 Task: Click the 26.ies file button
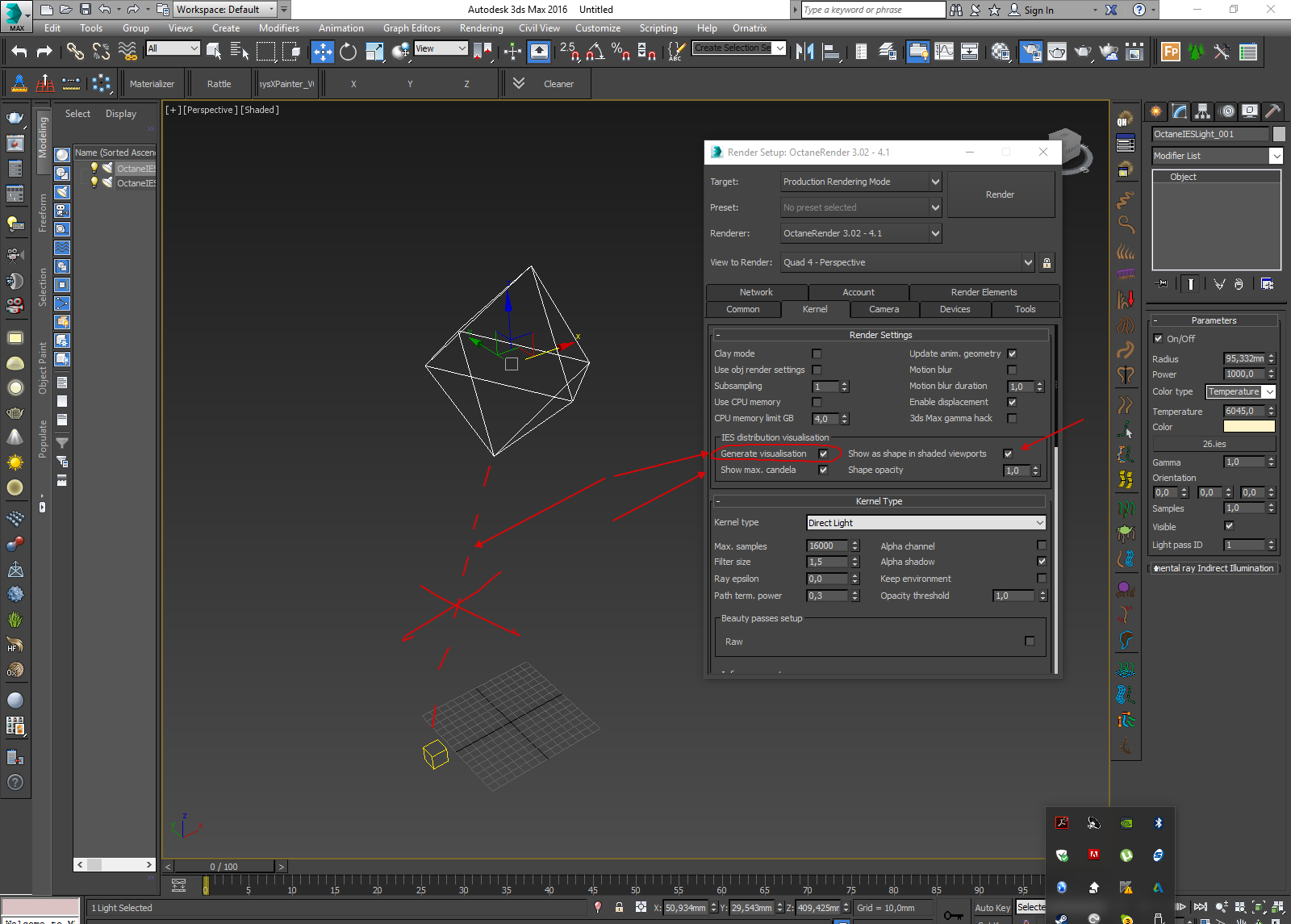[x=1214, y=445]
